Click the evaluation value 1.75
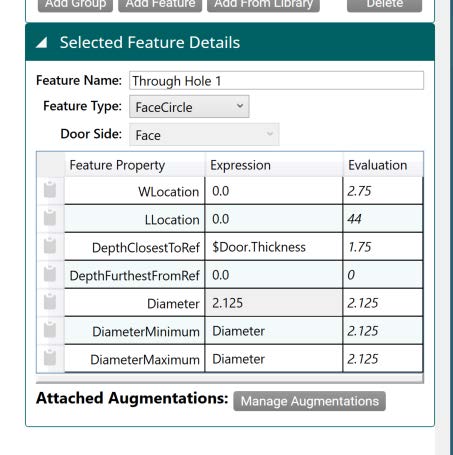The width and height of the screenshot is (453, 455). click(359, 247)
